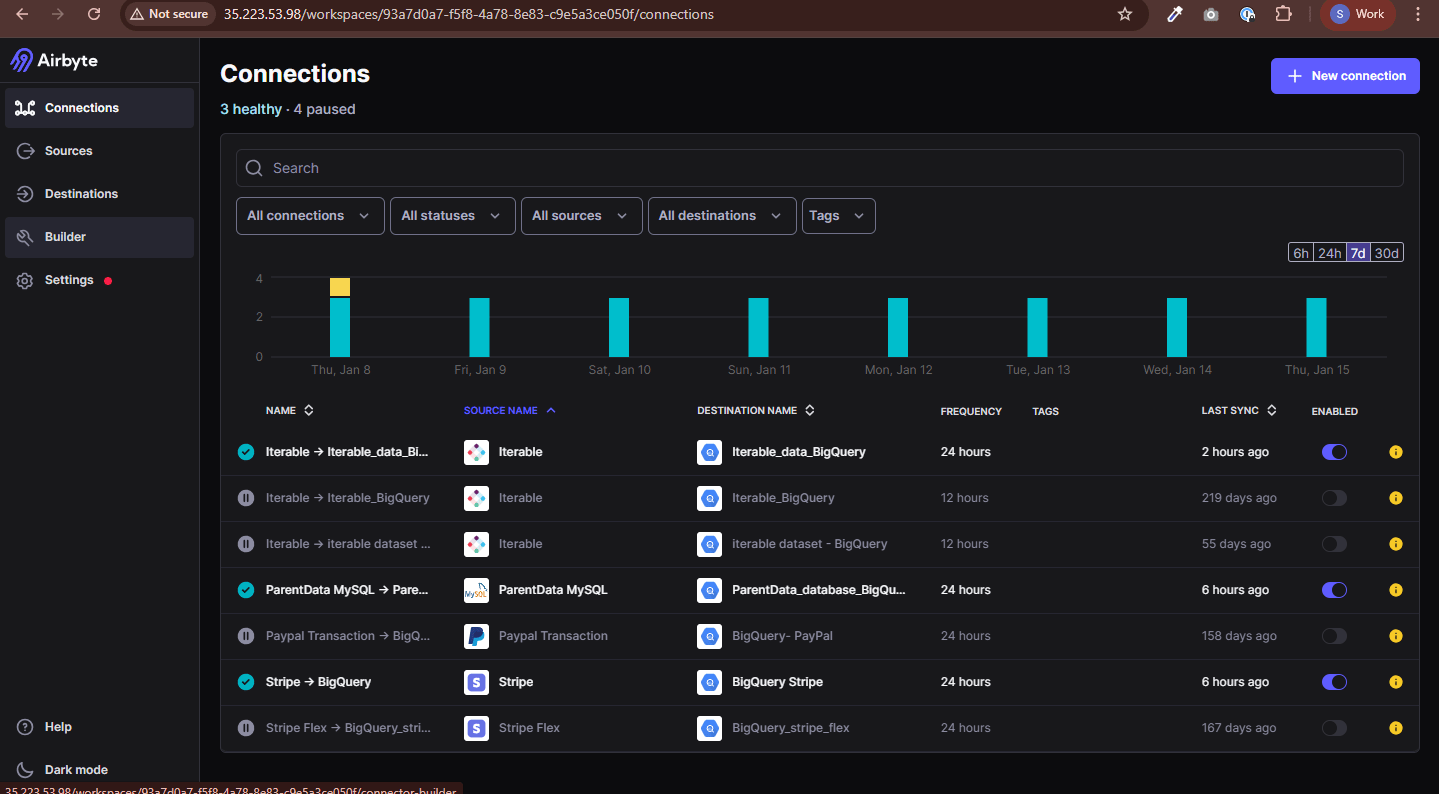Image resolution: width=1439 pixels, height=794 pixels.
Task: Expand the All connections dropdown
Action: tap(310, 216)
